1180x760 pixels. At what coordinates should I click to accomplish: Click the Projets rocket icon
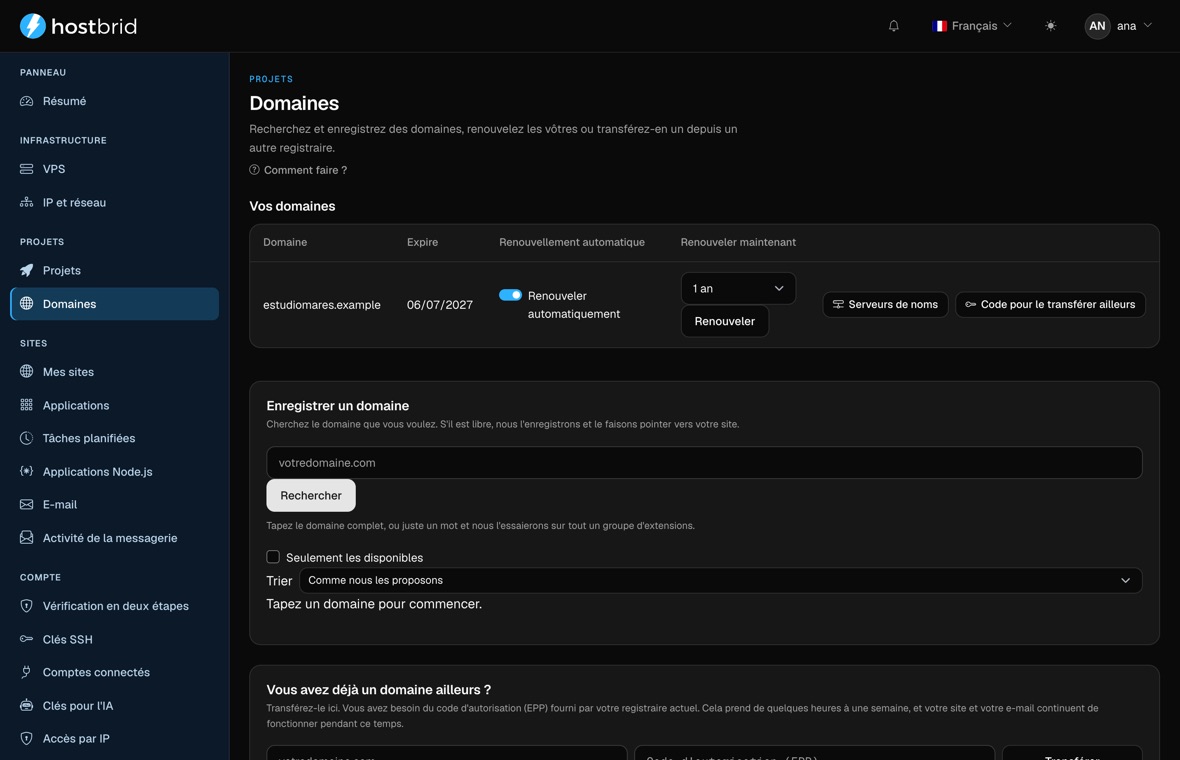click(x=26, y=270)
